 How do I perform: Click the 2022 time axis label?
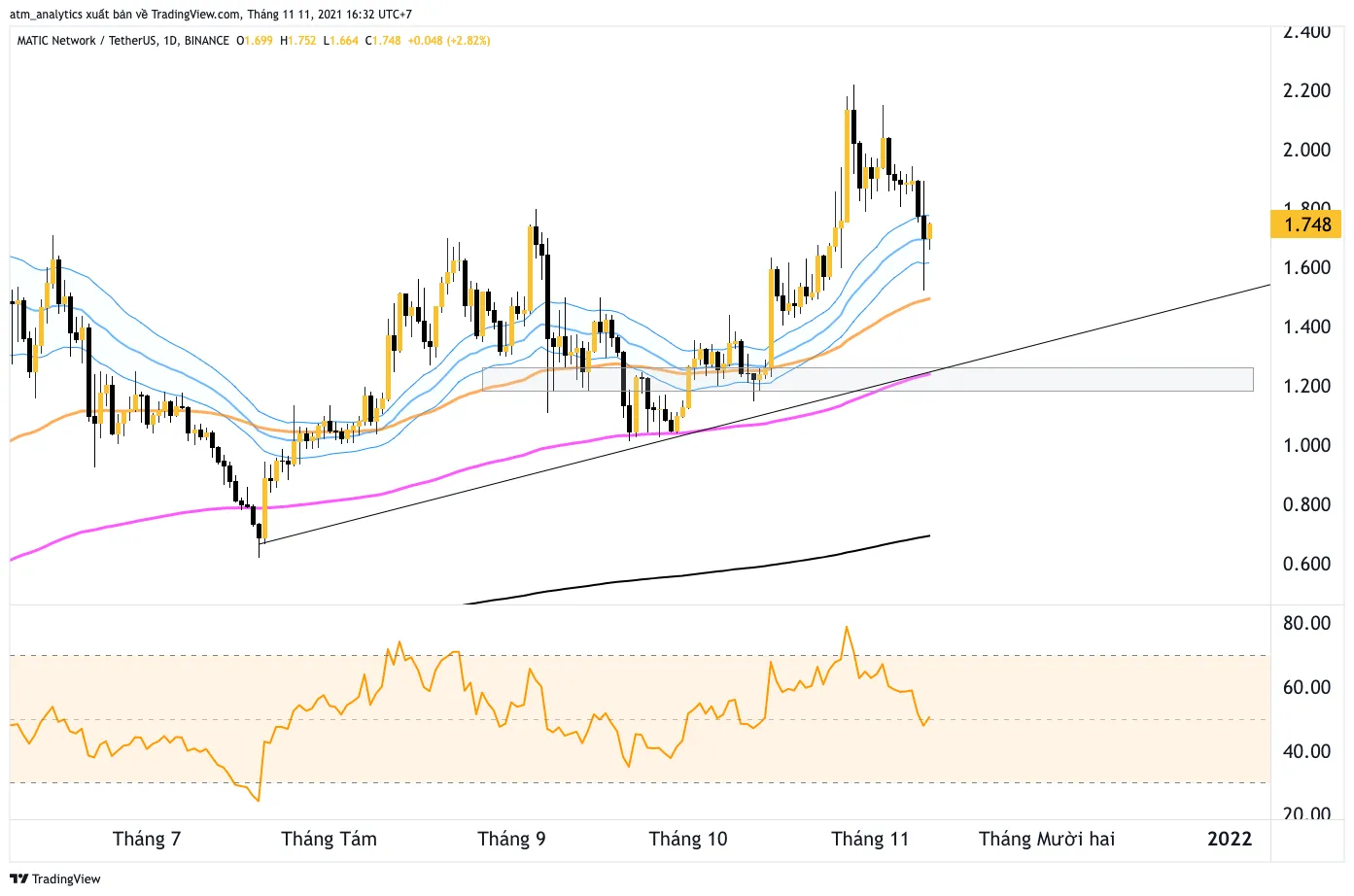[x=1230, y=840]
